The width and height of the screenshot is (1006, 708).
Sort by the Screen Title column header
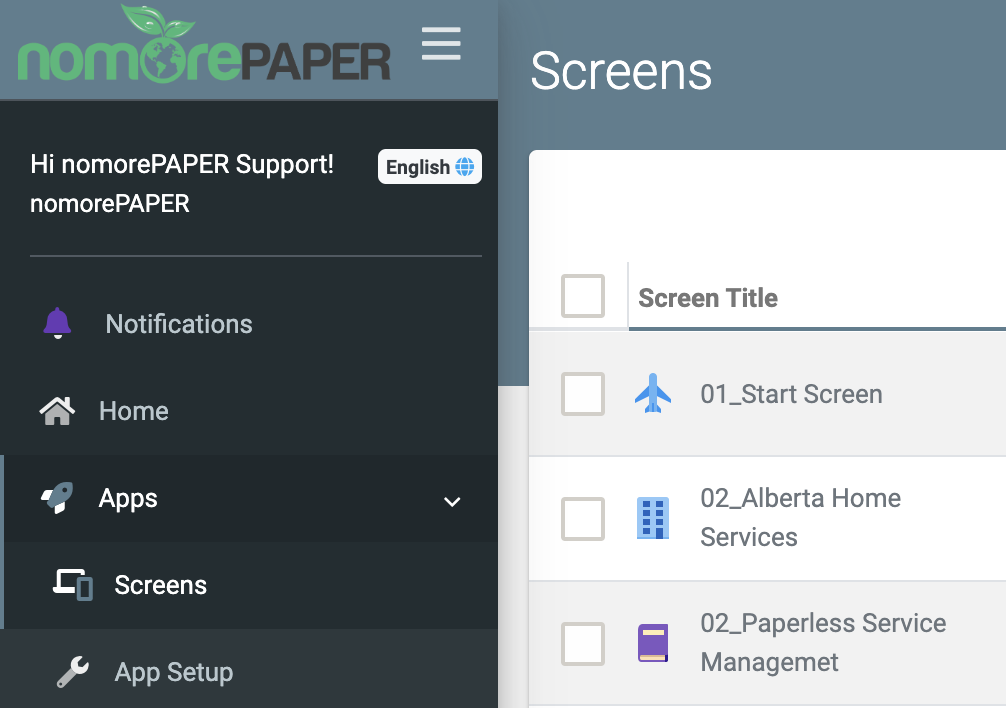click(x=708, y=298)
